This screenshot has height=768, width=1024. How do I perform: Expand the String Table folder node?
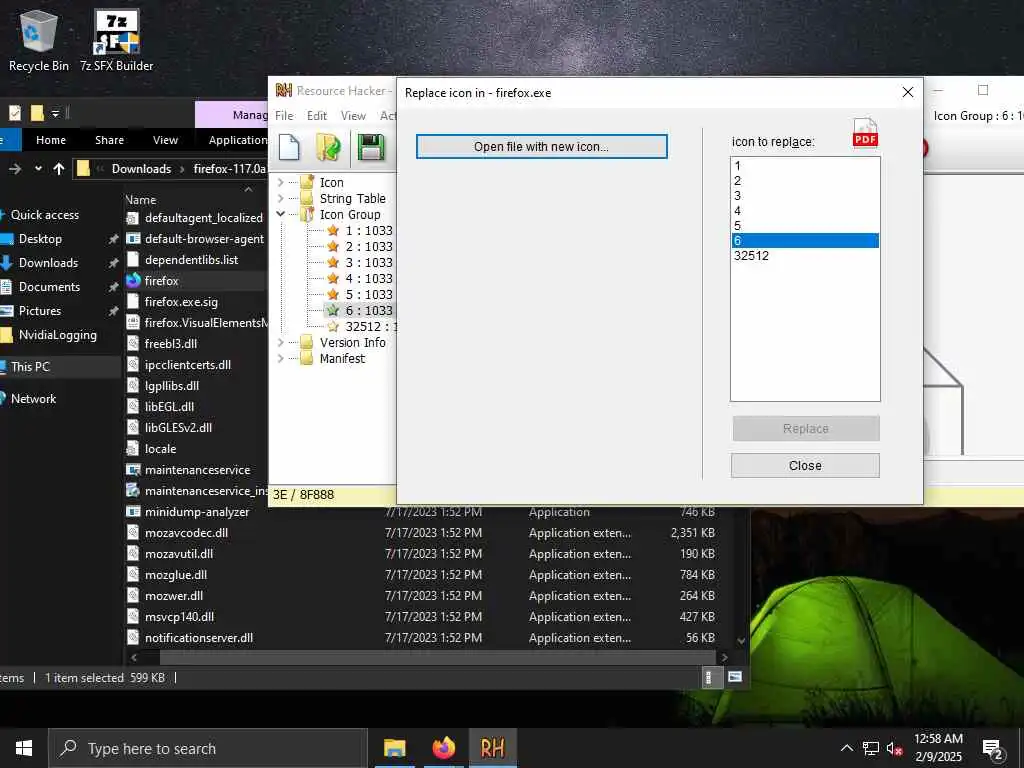tap(281, 199)
